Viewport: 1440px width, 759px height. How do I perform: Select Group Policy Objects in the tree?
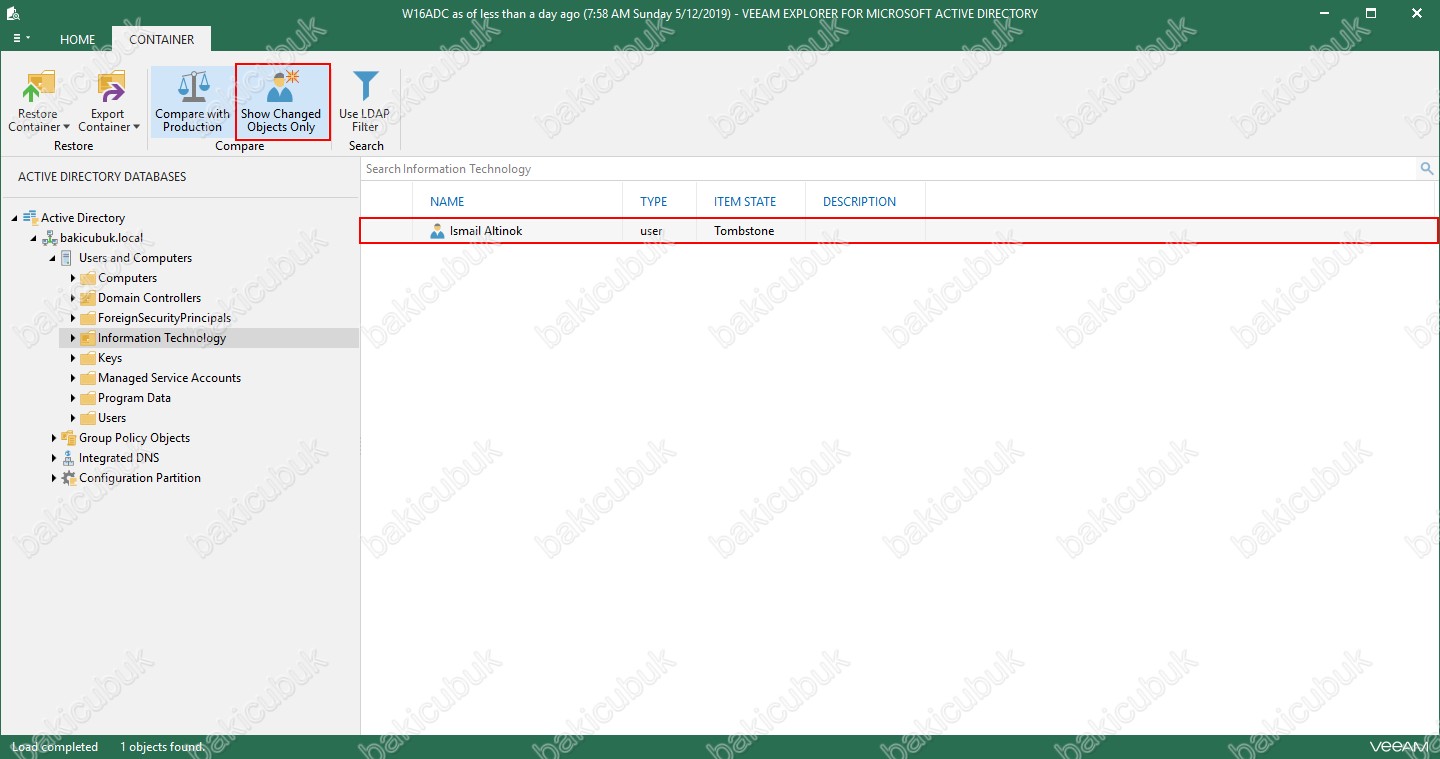click(134, 438)
